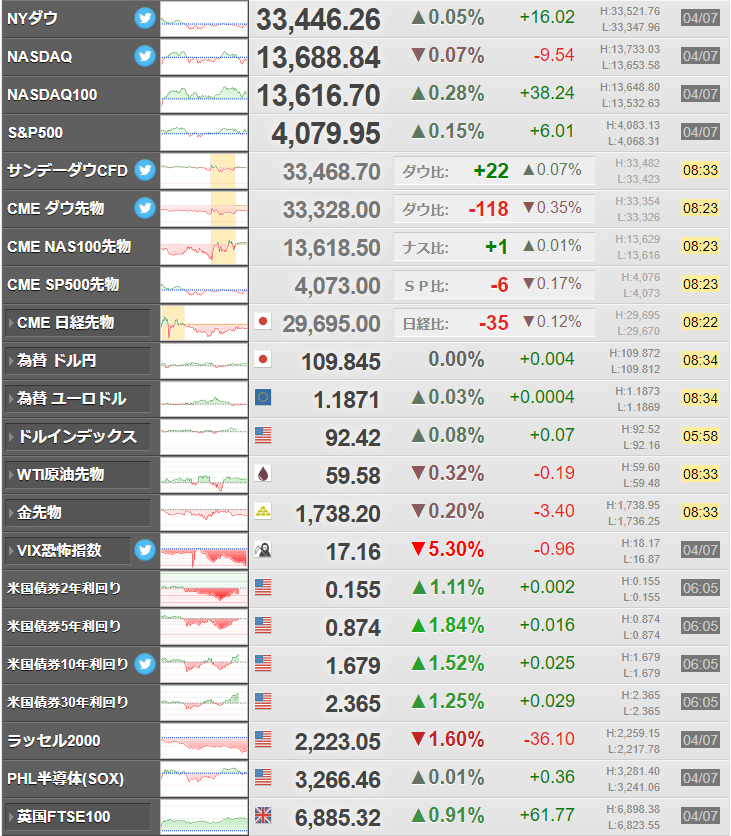
Task: Expand the ドルインデックス row
Action: coord(77,437)
